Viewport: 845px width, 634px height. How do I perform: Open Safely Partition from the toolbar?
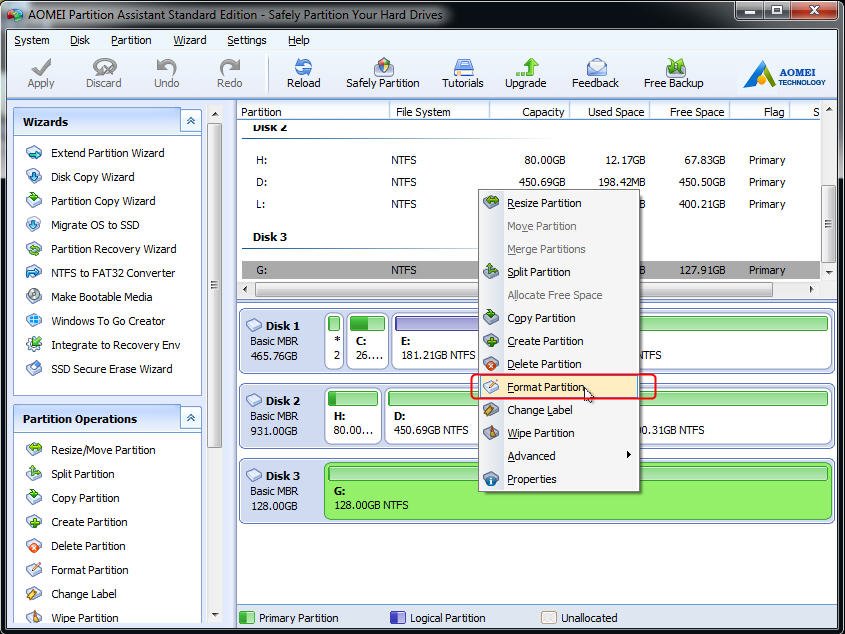click(383, 73)
